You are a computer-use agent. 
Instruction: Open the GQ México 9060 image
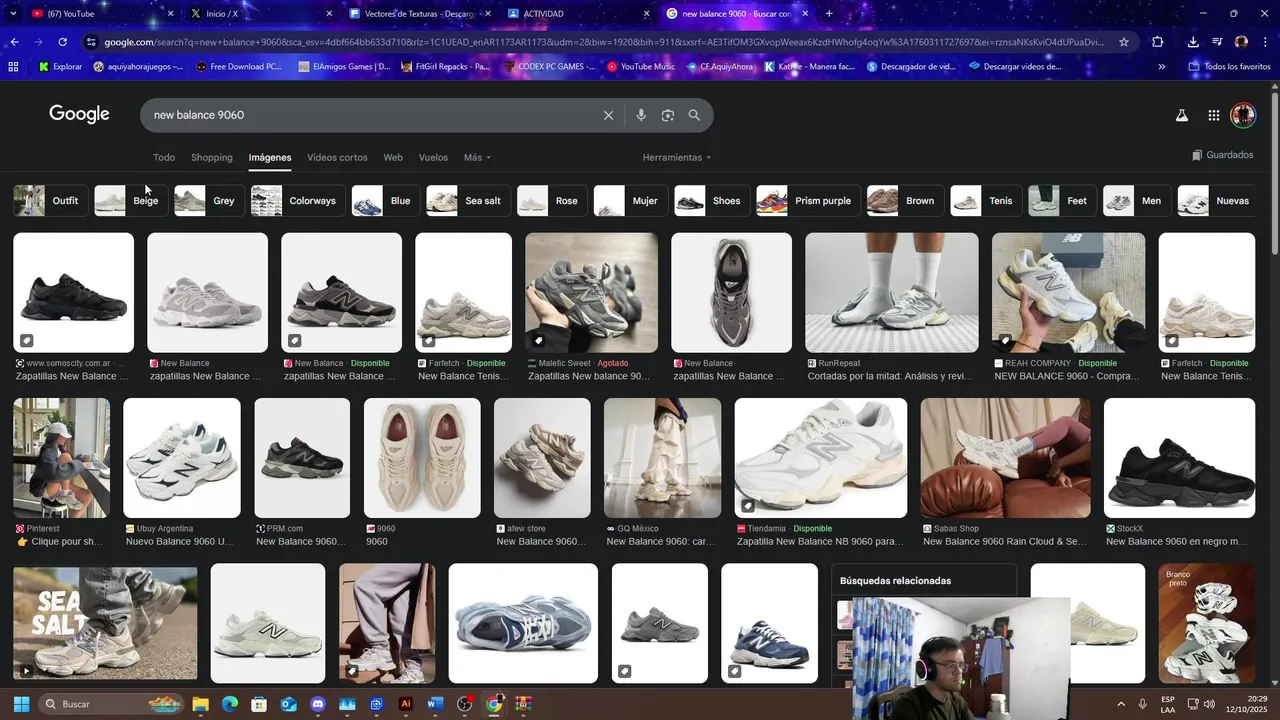662,458
